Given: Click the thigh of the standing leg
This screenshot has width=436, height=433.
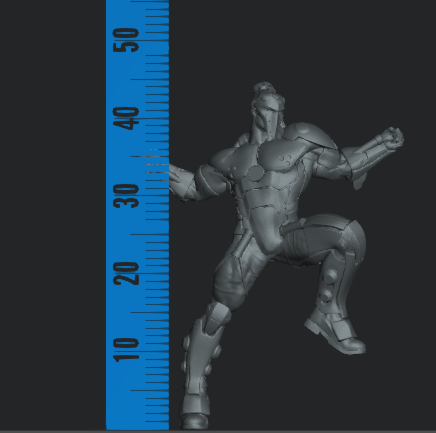Looking at the screenshot, I should click(x=231, y=279).
